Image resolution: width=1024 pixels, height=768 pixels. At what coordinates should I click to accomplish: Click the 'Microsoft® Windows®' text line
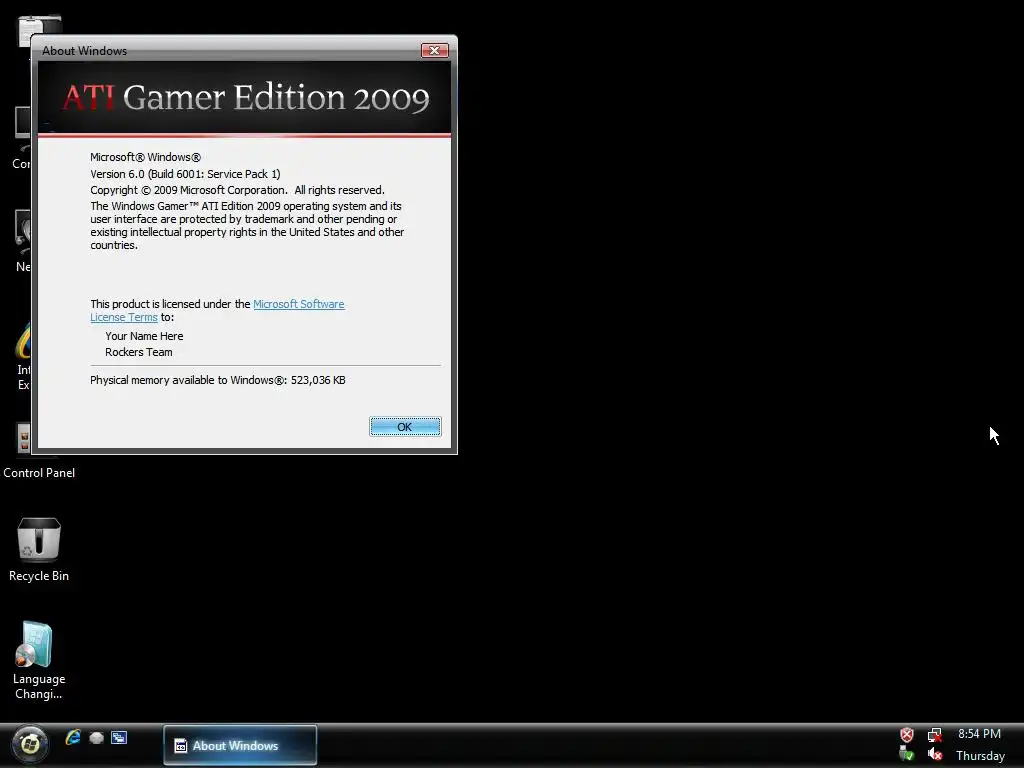point(145,157)
